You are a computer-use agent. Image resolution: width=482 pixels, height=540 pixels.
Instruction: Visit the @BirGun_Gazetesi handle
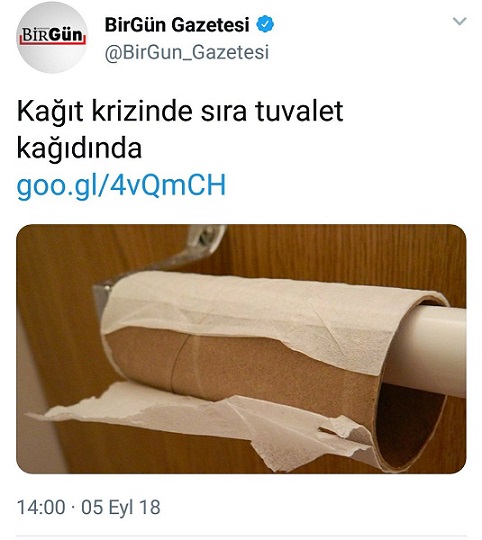(187, 52)
